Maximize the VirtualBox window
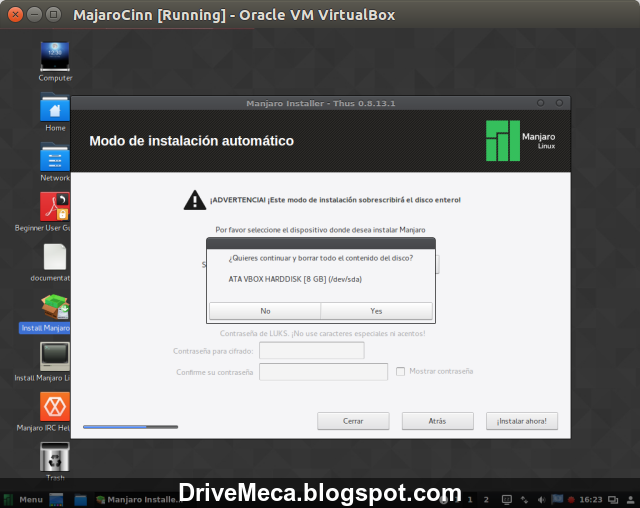The height and width of the screenshot is (508, 640). click(x=53, y=15)
